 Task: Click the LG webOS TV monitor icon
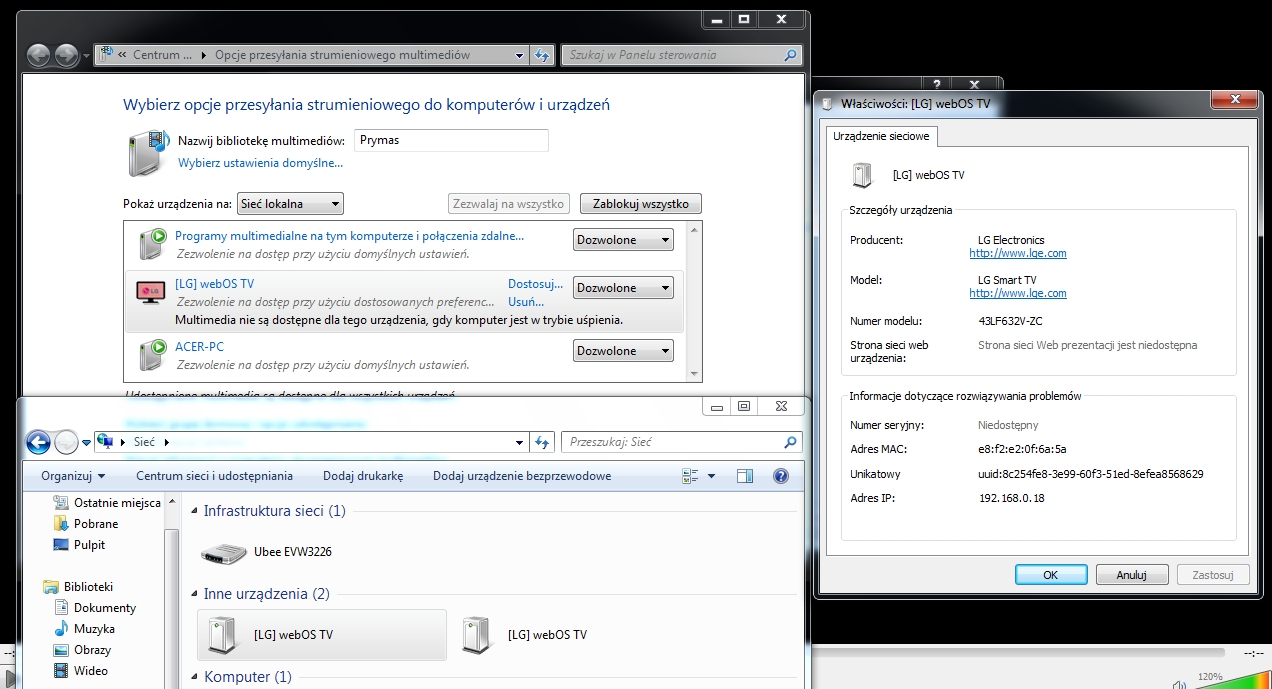[x=152, y=290]
